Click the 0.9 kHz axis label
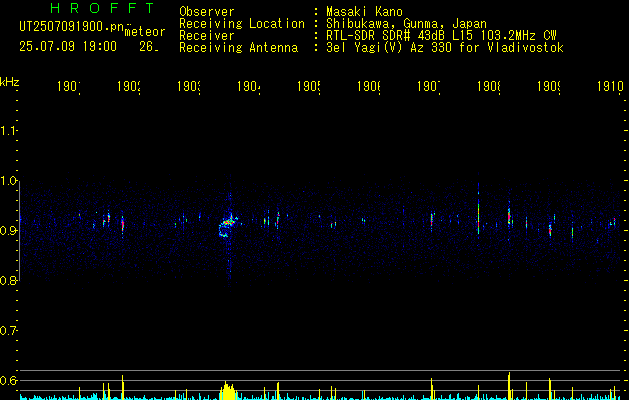This screenshot has width=629, height=400. click(8, 230)
